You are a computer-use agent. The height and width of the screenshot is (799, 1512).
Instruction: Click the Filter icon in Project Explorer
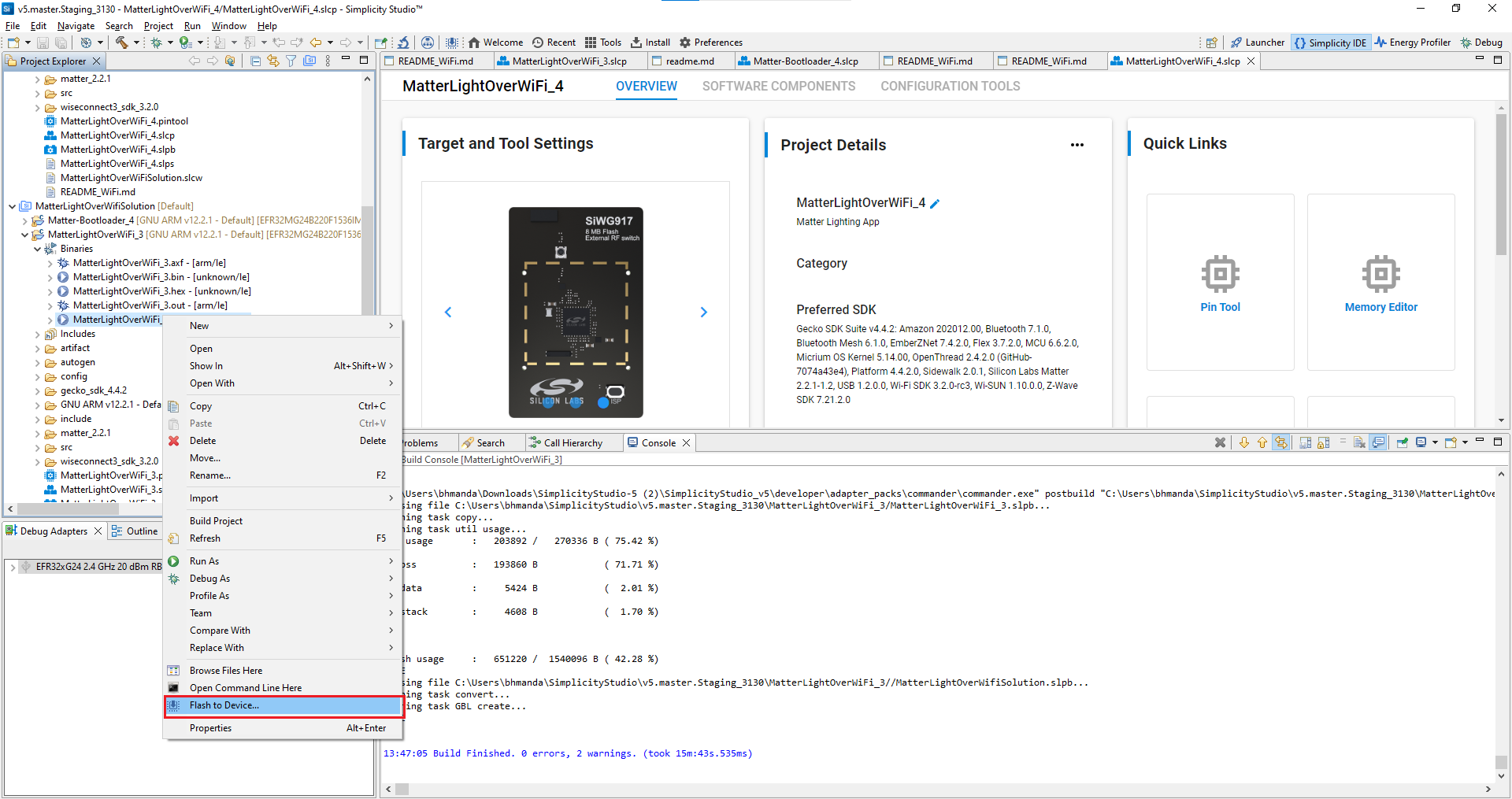pos(291,61)
